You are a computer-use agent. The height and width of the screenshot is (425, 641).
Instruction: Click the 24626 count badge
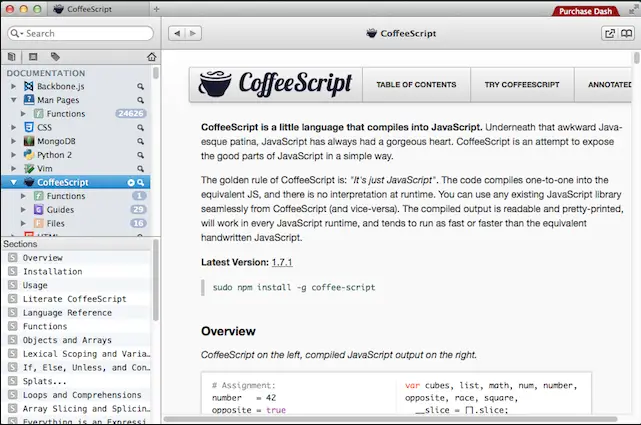[x=131, y=114]
